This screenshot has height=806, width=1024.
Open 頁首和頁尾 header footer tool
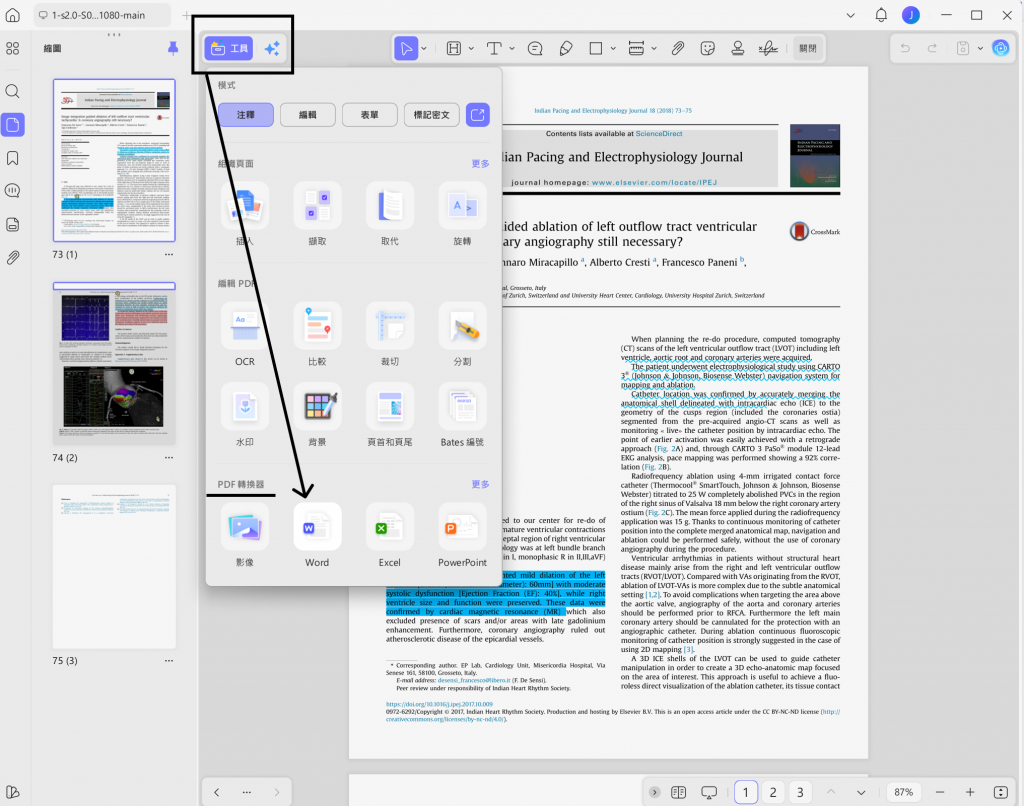(x=390, y=415)
